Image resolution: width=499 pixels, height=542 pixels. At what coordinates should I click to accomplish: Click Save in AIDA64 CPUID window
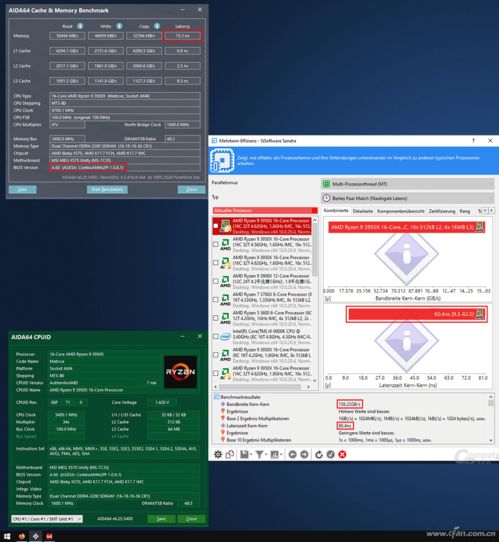point(161,519)
